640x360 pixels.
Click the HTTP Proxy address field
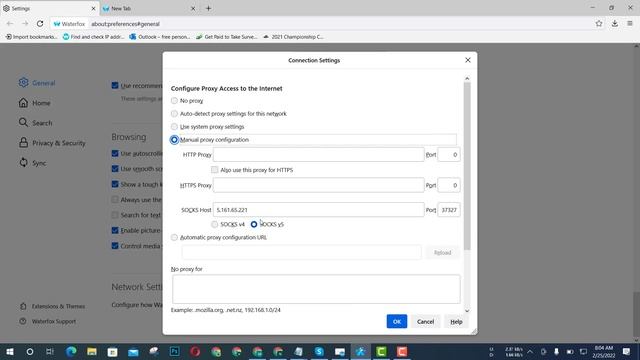click(318, 155)
